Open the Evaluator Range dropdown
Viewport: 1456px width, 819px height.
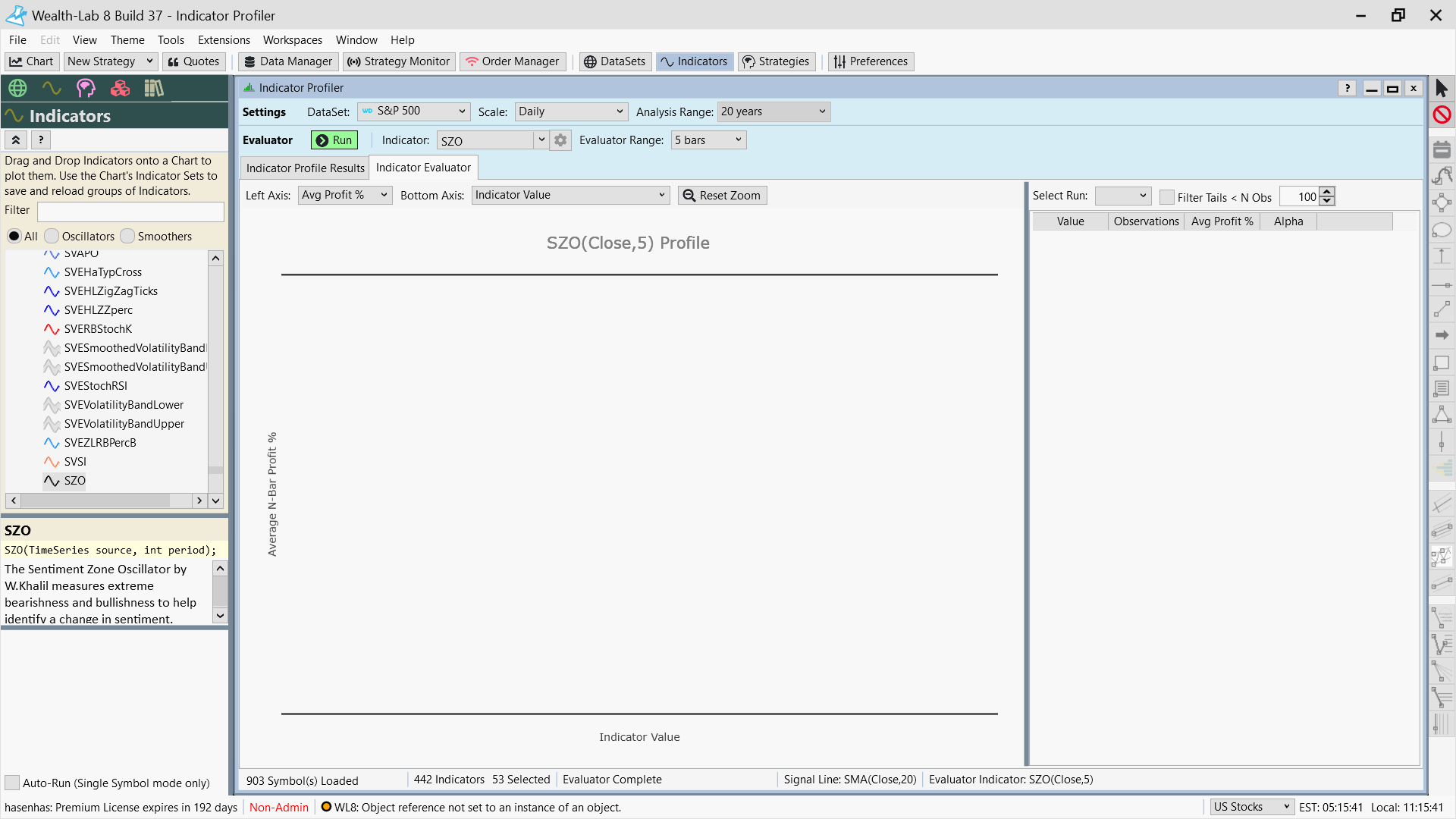coord(708,140)
